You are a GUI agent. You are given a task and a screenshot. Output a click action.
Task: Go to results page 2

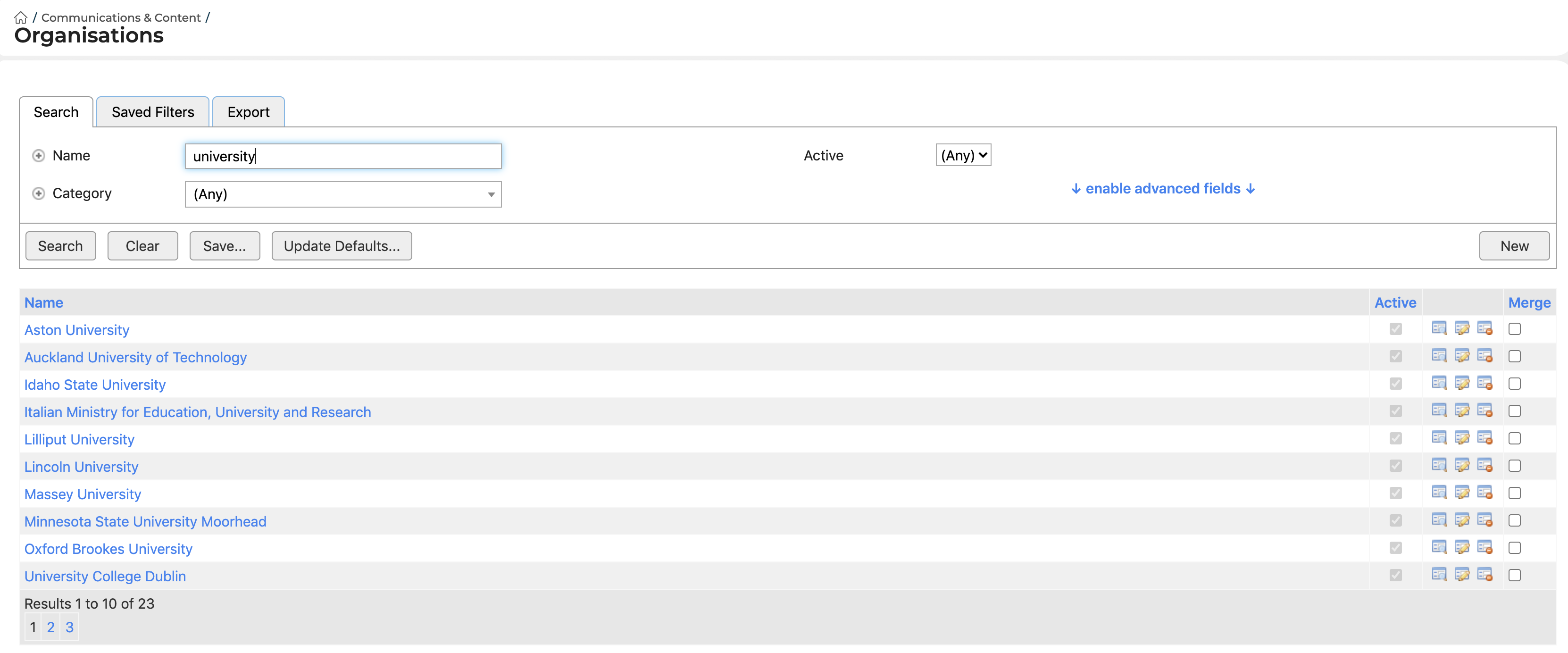pyautogui.click(x=51, y=627)
